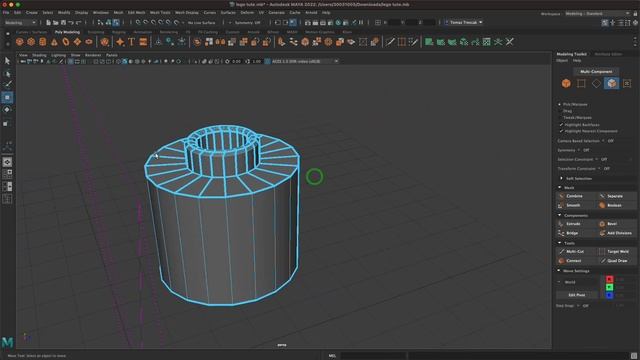The height and width of the screenshot is (360, 640).
Task: Select Drag radio option
Action: (x=560, y=111)
